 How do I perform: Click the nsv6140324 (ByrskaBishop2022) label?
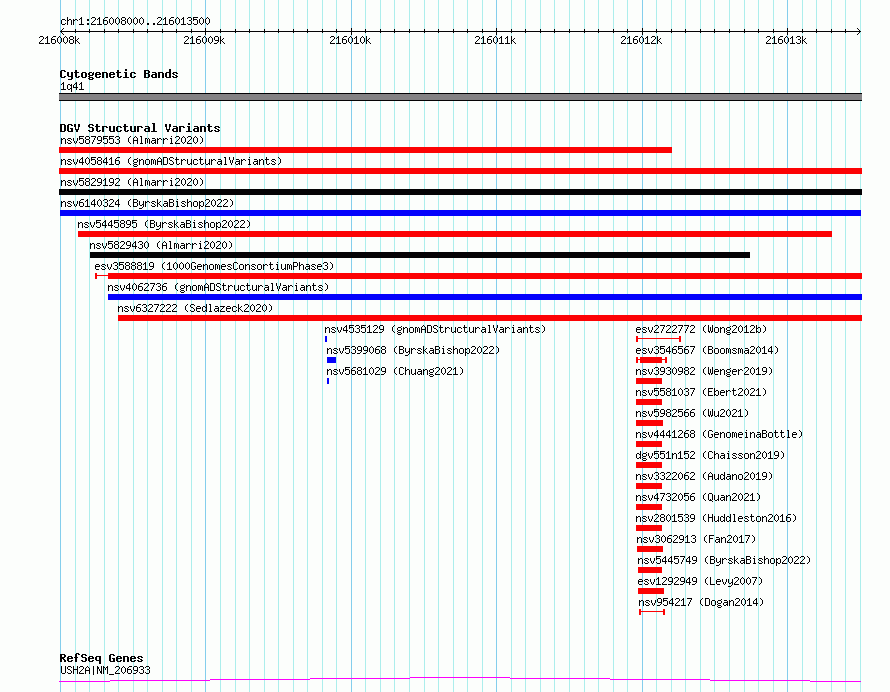click(x=147, y=203)
